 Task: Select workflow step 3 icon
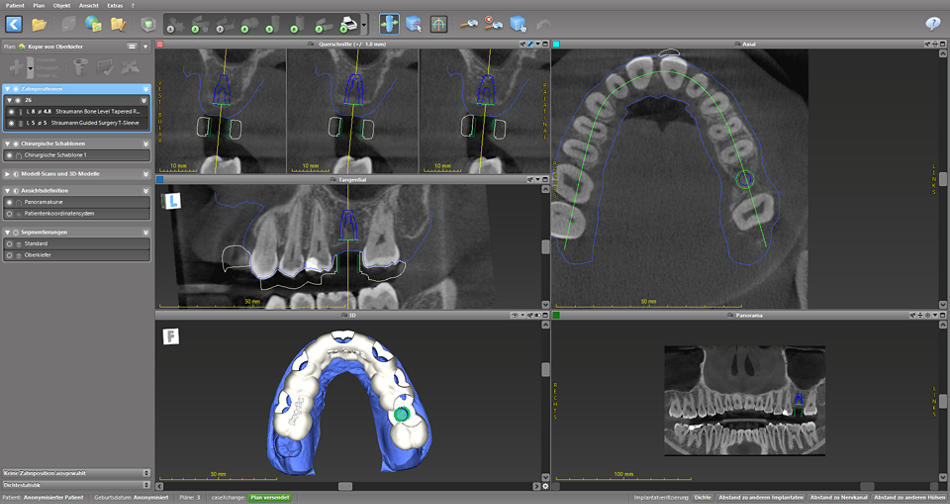225,25
